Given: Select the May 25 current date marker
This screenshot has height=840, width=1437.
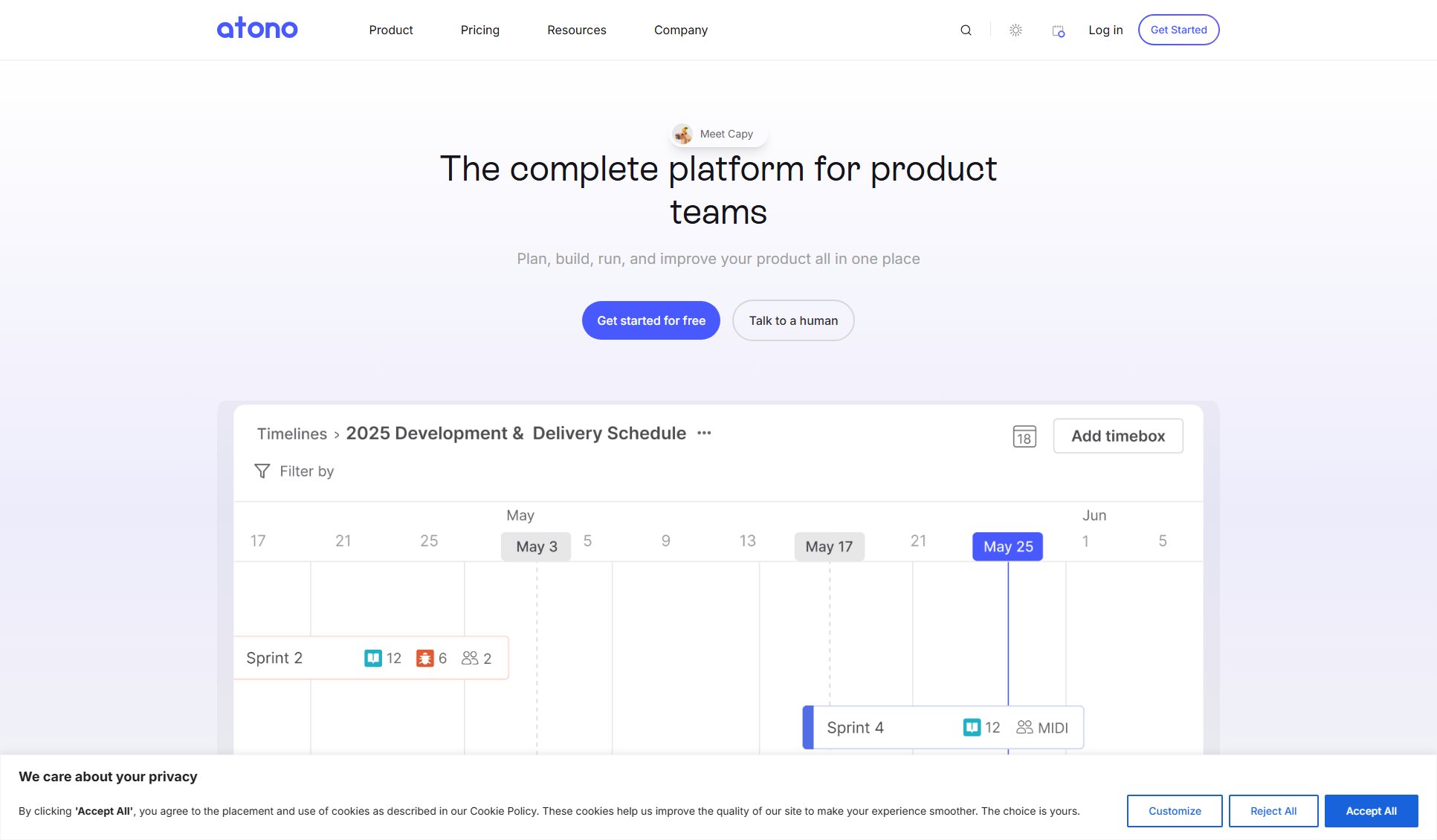Looking at the screenshot, I should [1007, 547].
